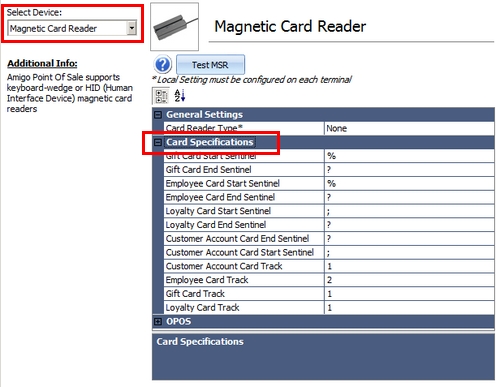Select the Gift Card Track label
Image resolution: width=500 pixels, height=387 pixels.
195,294
